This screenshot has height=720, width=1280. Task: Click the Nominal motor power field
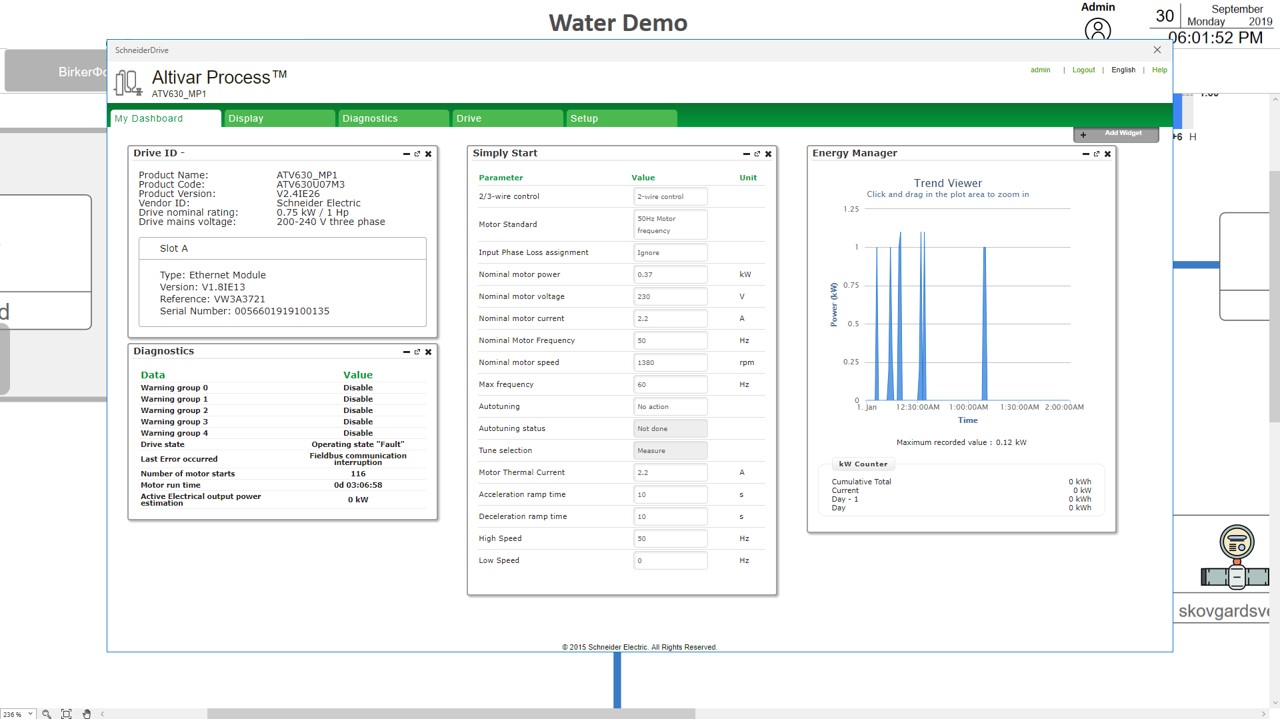pos(670,275)
